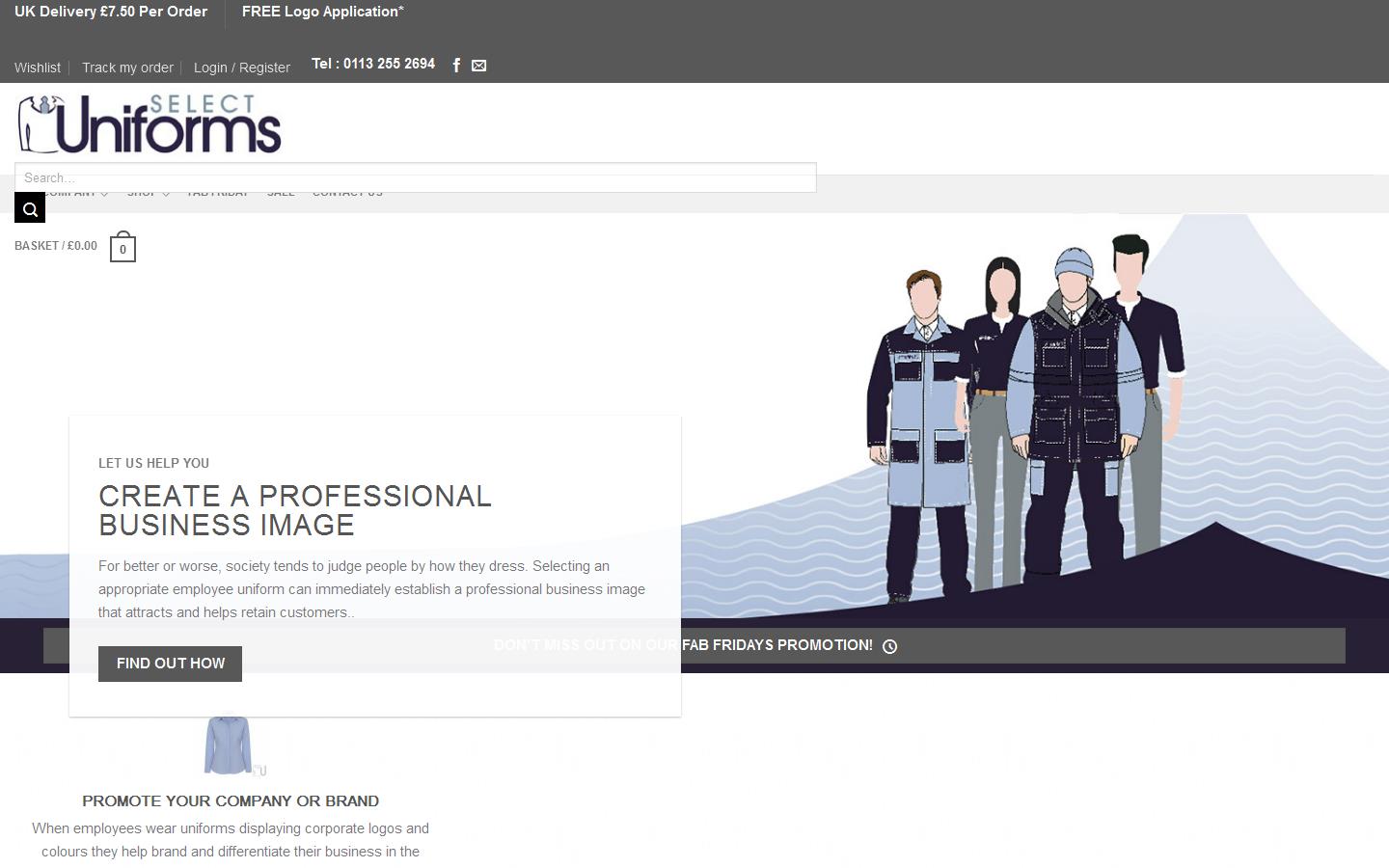The width and height of the screenshot is (1389, 868).
Task: Open the Wishlist link
Action: [x=38, y=68]
